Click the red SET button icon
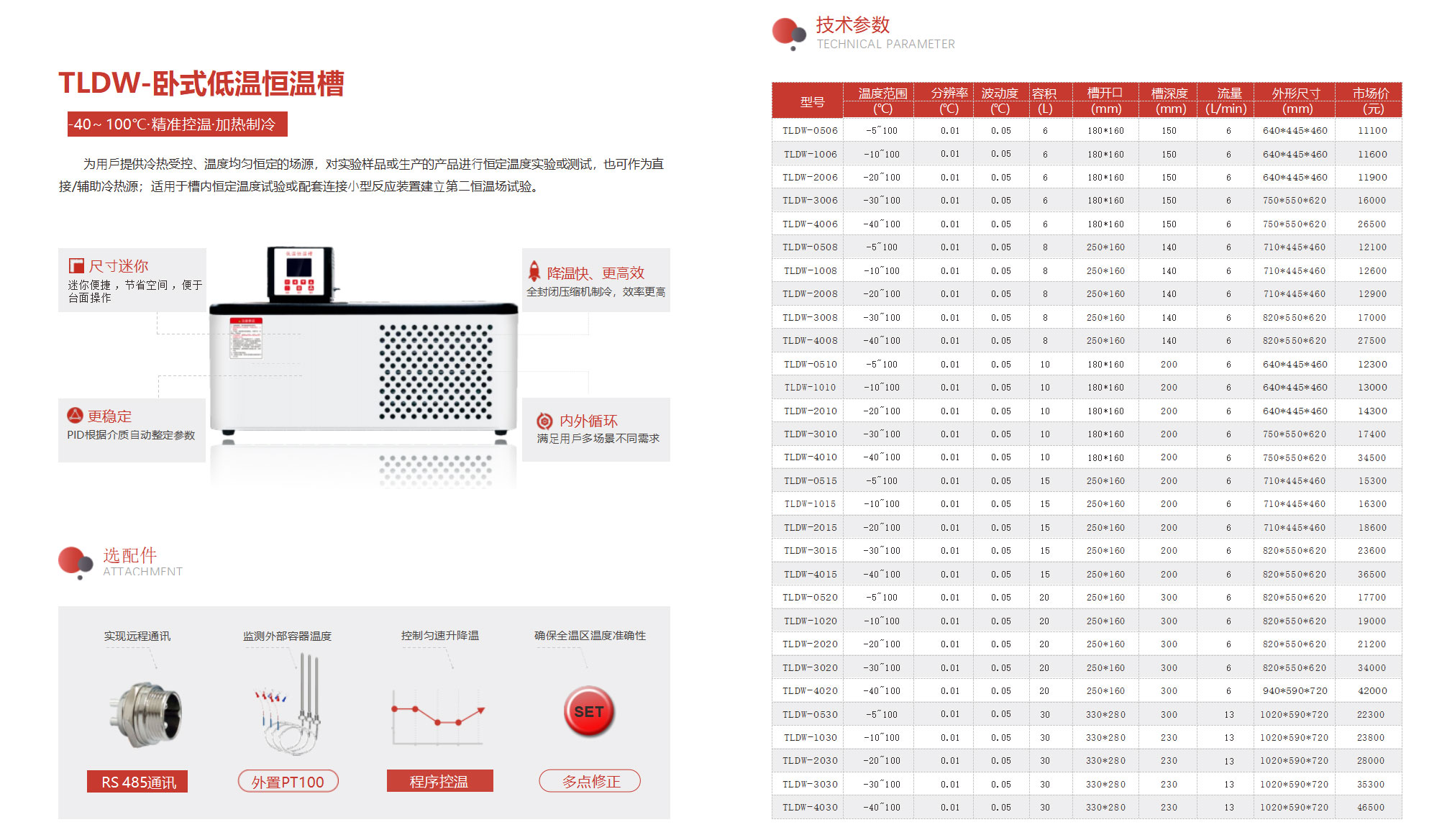The image size is (1442, 840). coord(588,711)
